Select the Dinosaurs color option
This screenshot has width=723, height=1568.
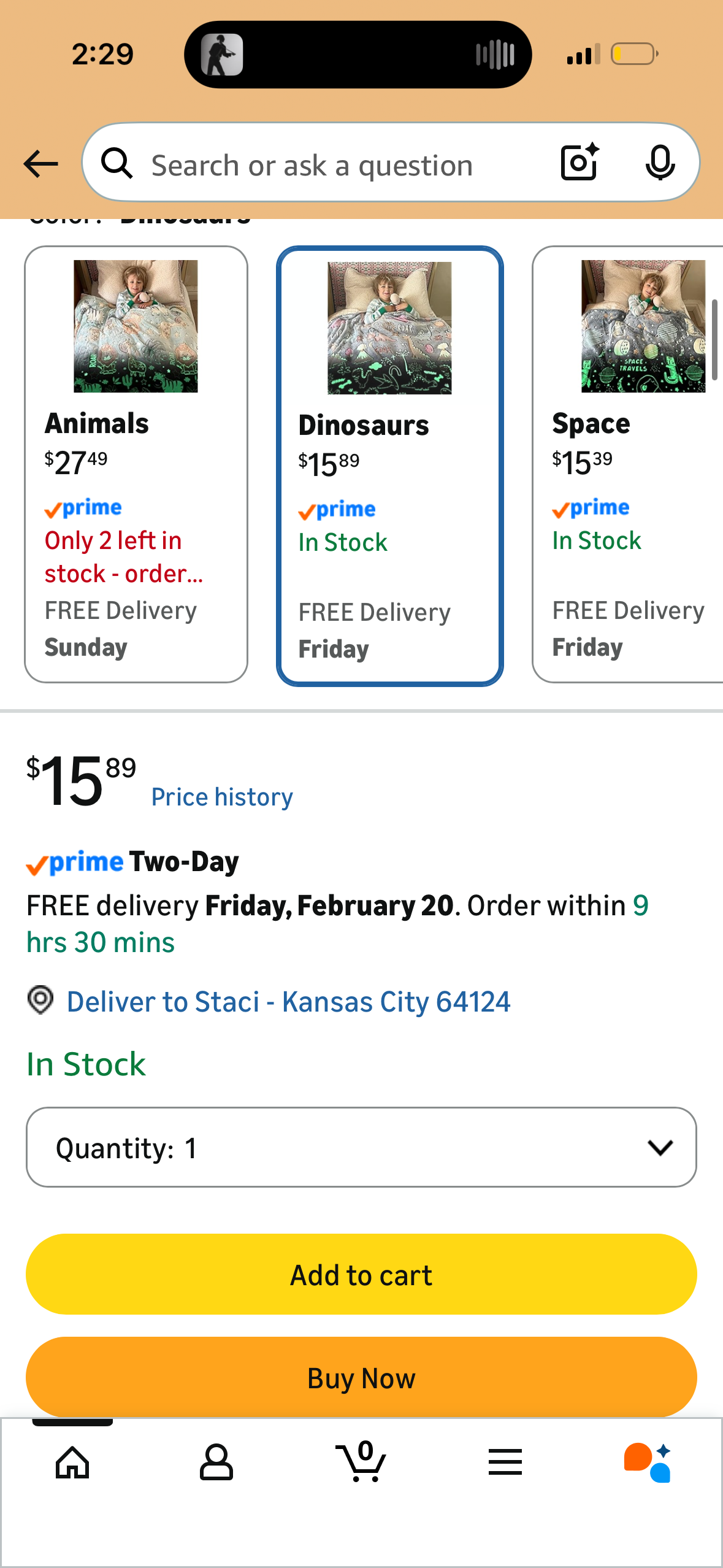[389, 465]
